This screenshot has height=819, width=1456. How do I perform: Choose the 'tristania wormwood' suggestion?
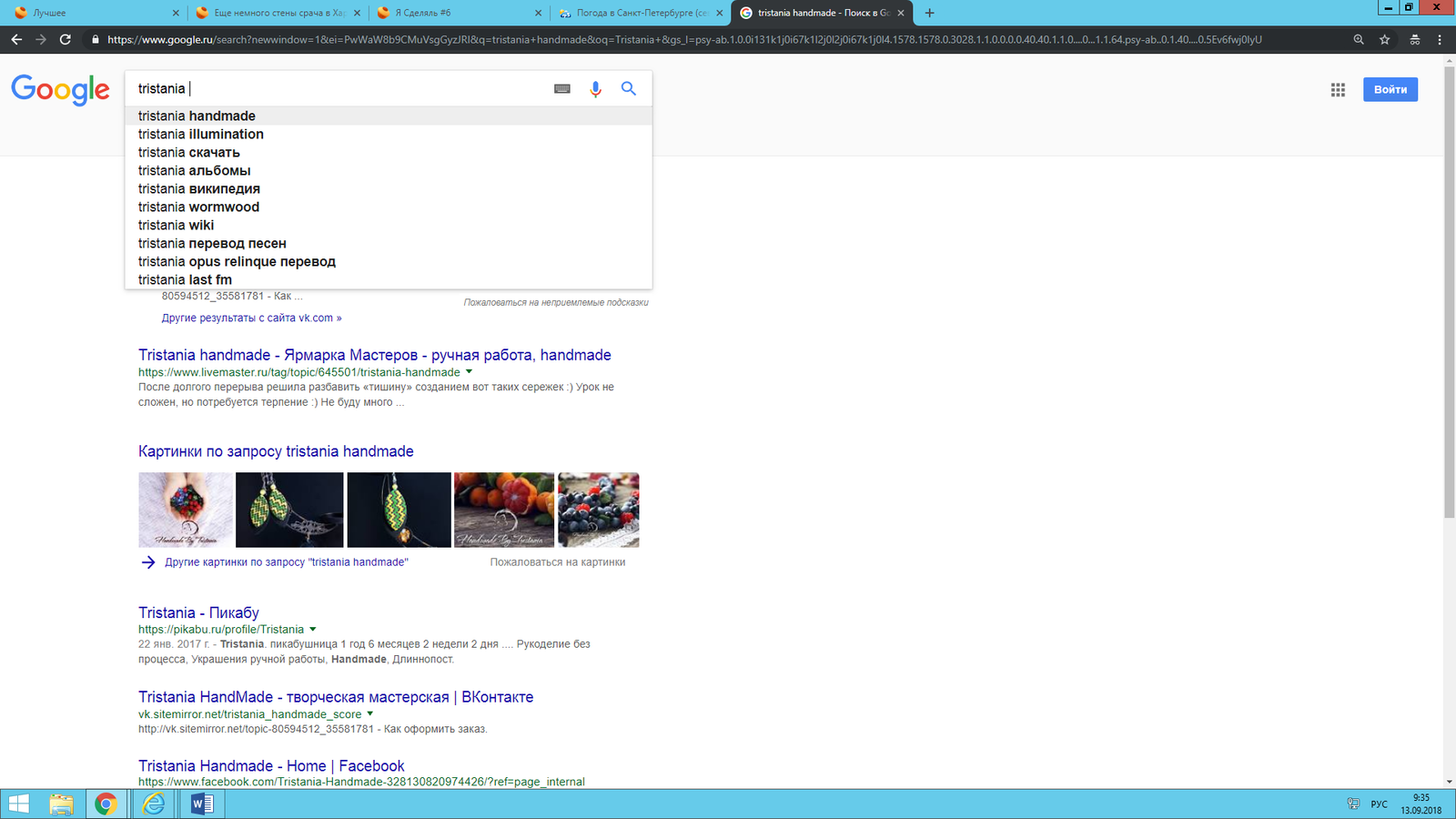click(x=198, y=207)
